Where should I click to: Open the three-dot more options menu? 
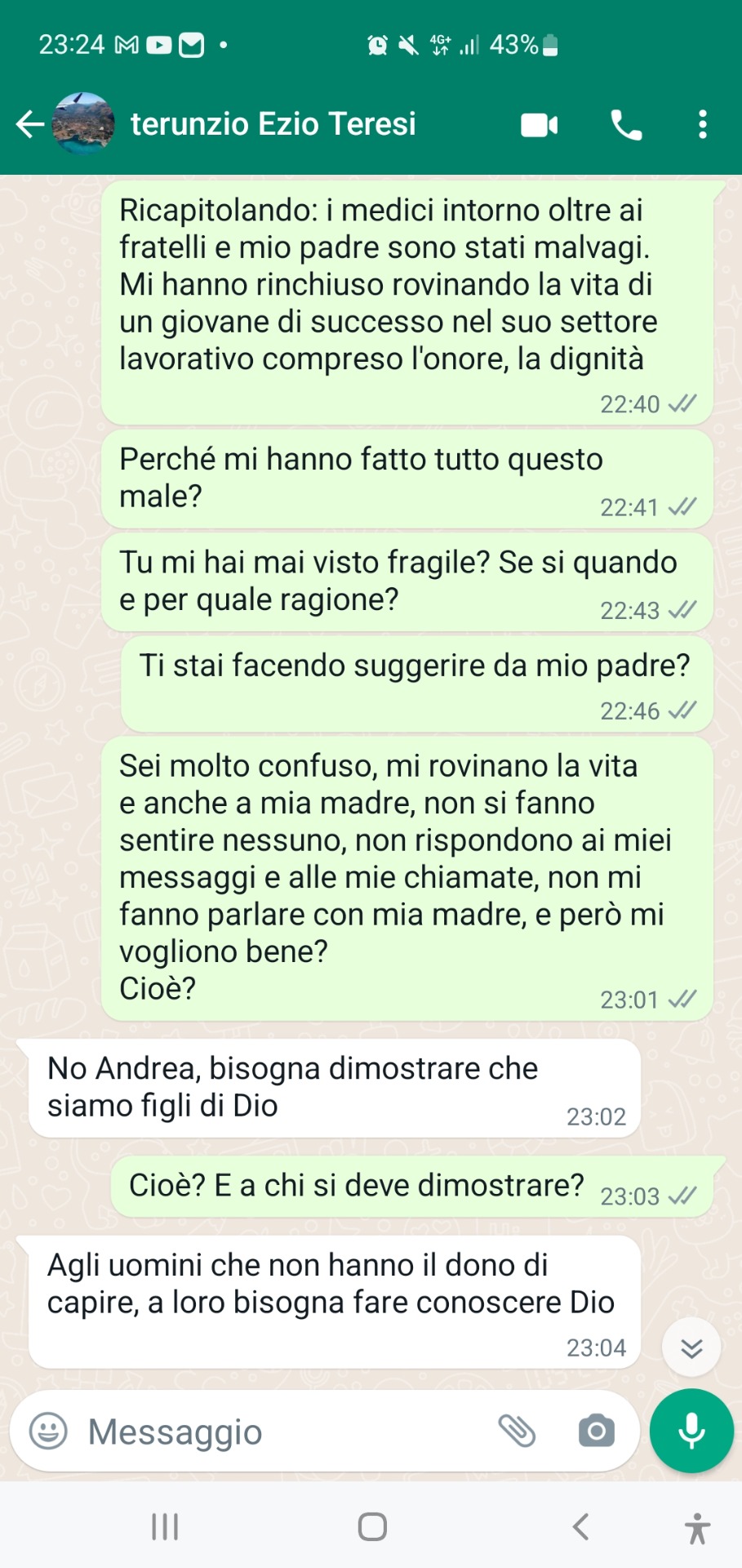pyautogui.click(x=702, y=125)
